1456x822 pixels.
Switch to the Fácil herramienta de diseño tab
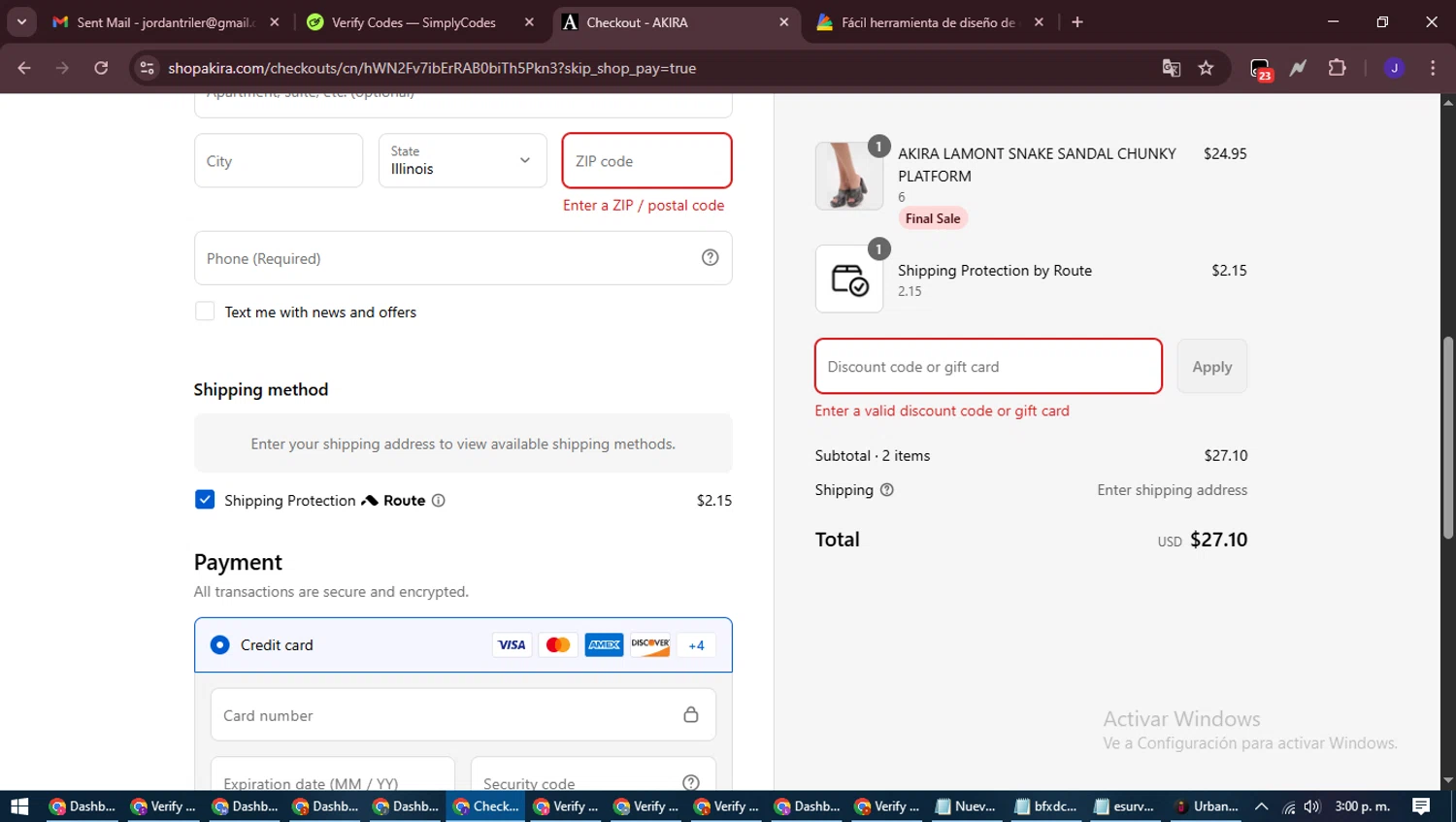tap(931, 22)
